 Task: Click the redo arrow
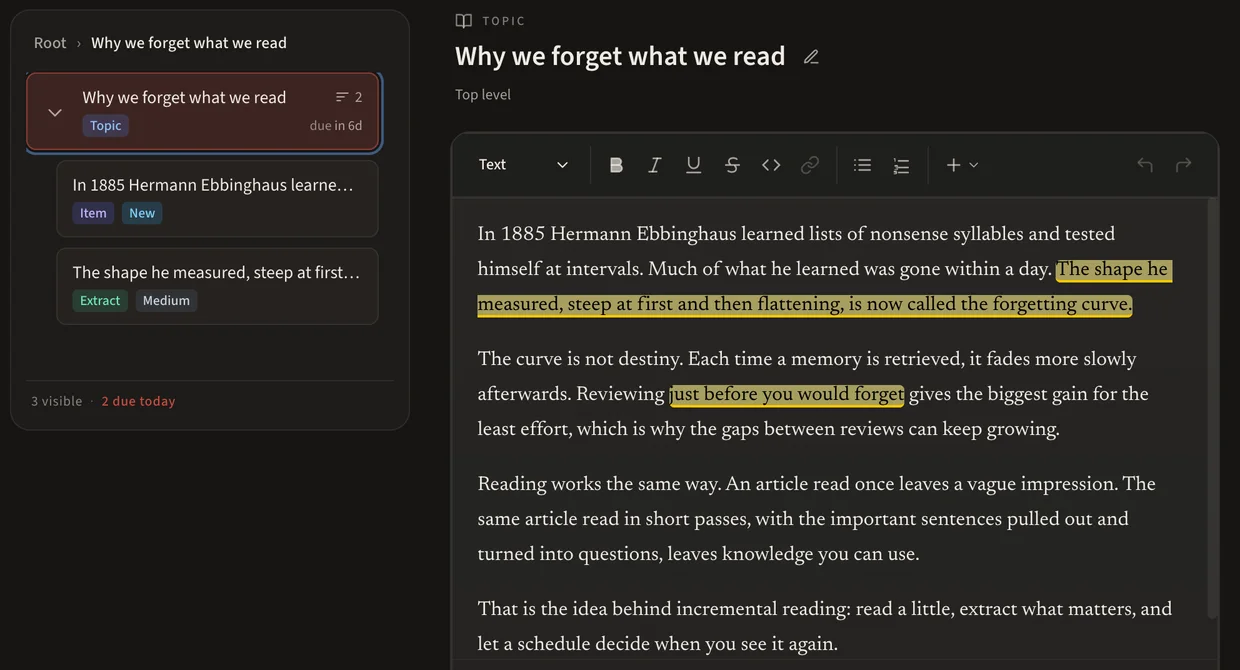click(1184, 165)
